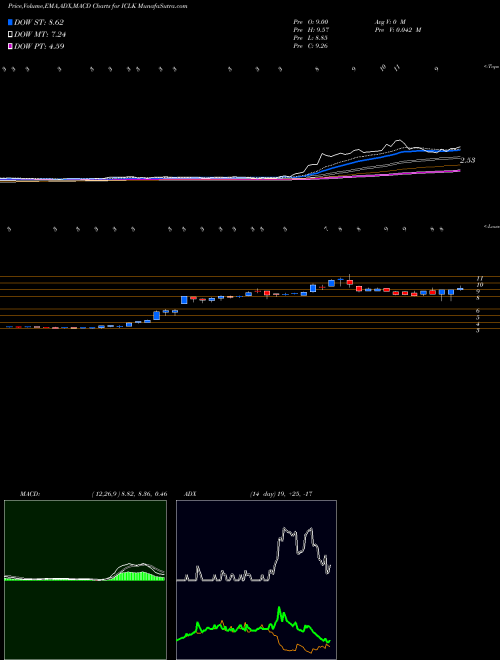Click the '<Tops' row label
This screenshot has height=660, width=500.
click(x=491, y=67)
